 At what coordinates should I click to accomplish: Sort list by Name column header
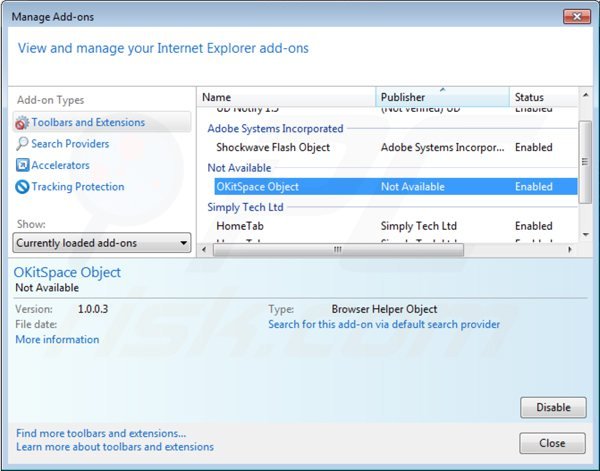coord(286,97)
